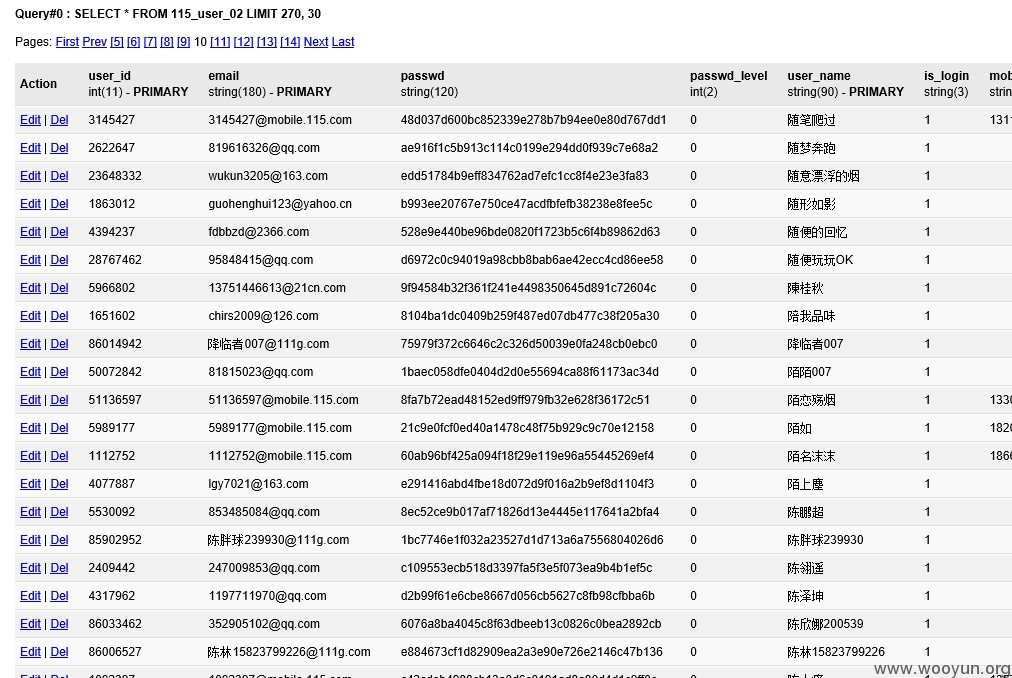Delete the row for user_id 86033462
Screen dimensions: 1012x678
59,624
